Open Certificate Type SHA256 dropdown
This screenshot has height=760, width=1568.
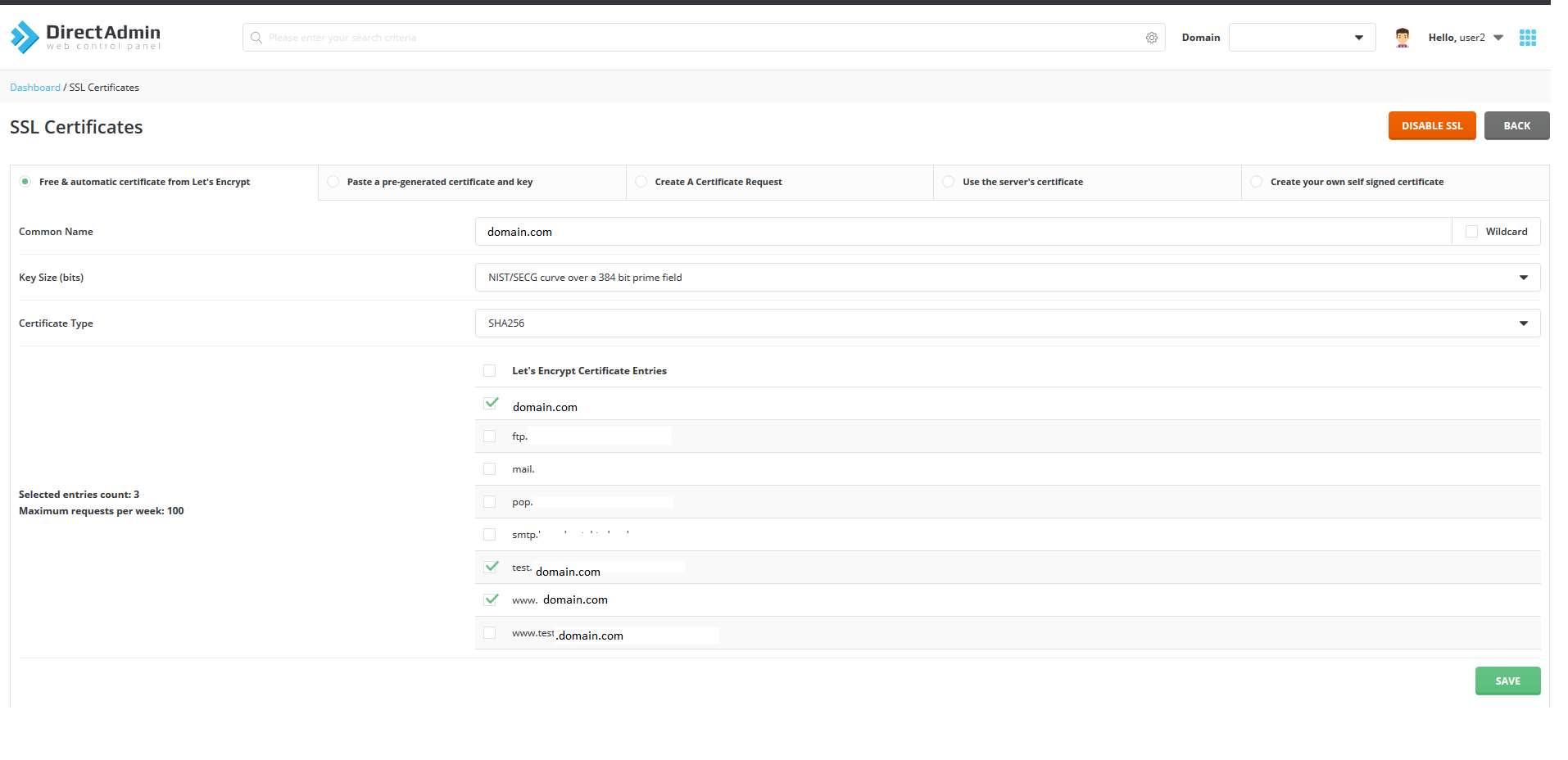pyautogui.click(x=1007, y=323)
